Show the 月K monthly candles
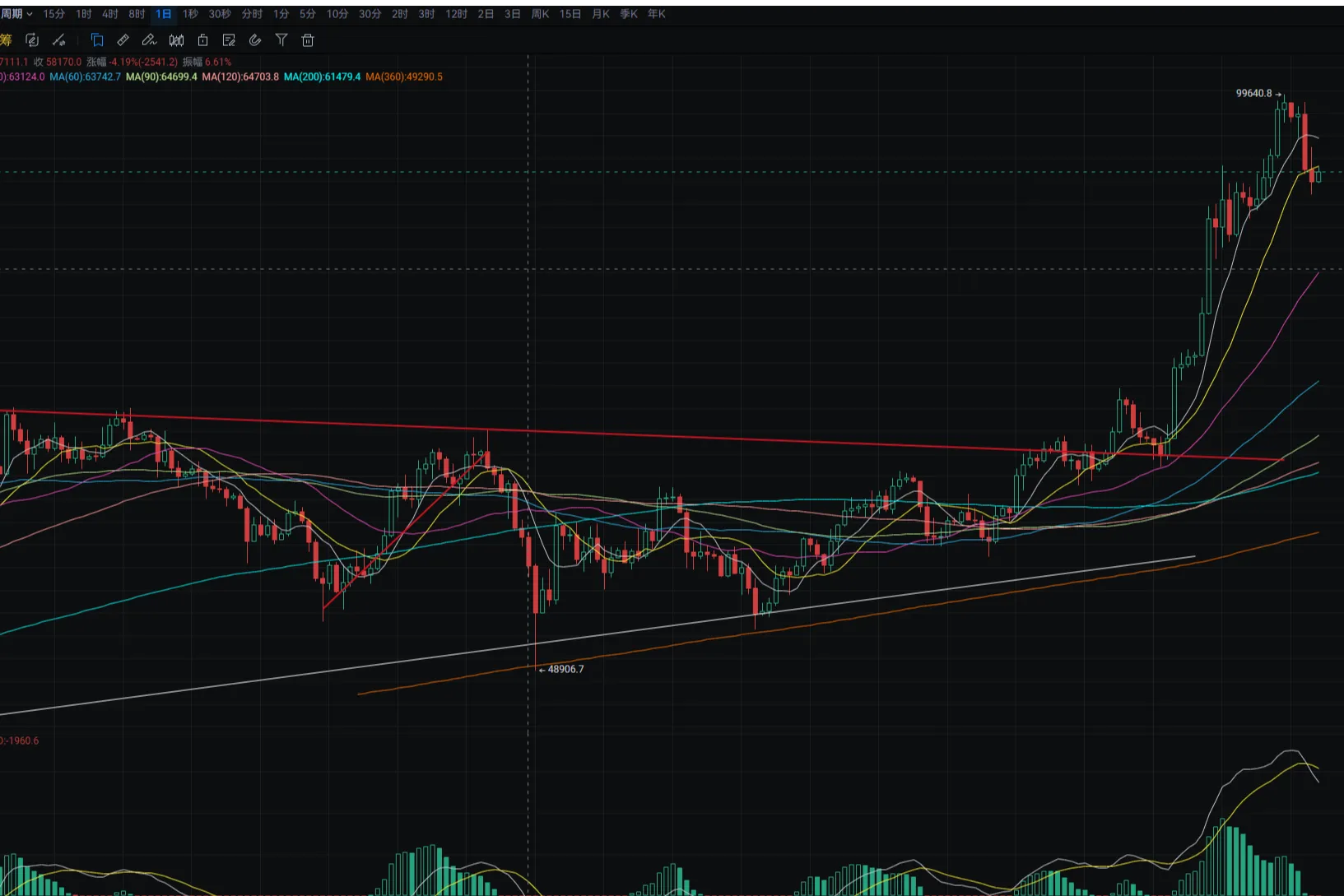Viewport: 1344px width, 896px height. click(601, 14)
